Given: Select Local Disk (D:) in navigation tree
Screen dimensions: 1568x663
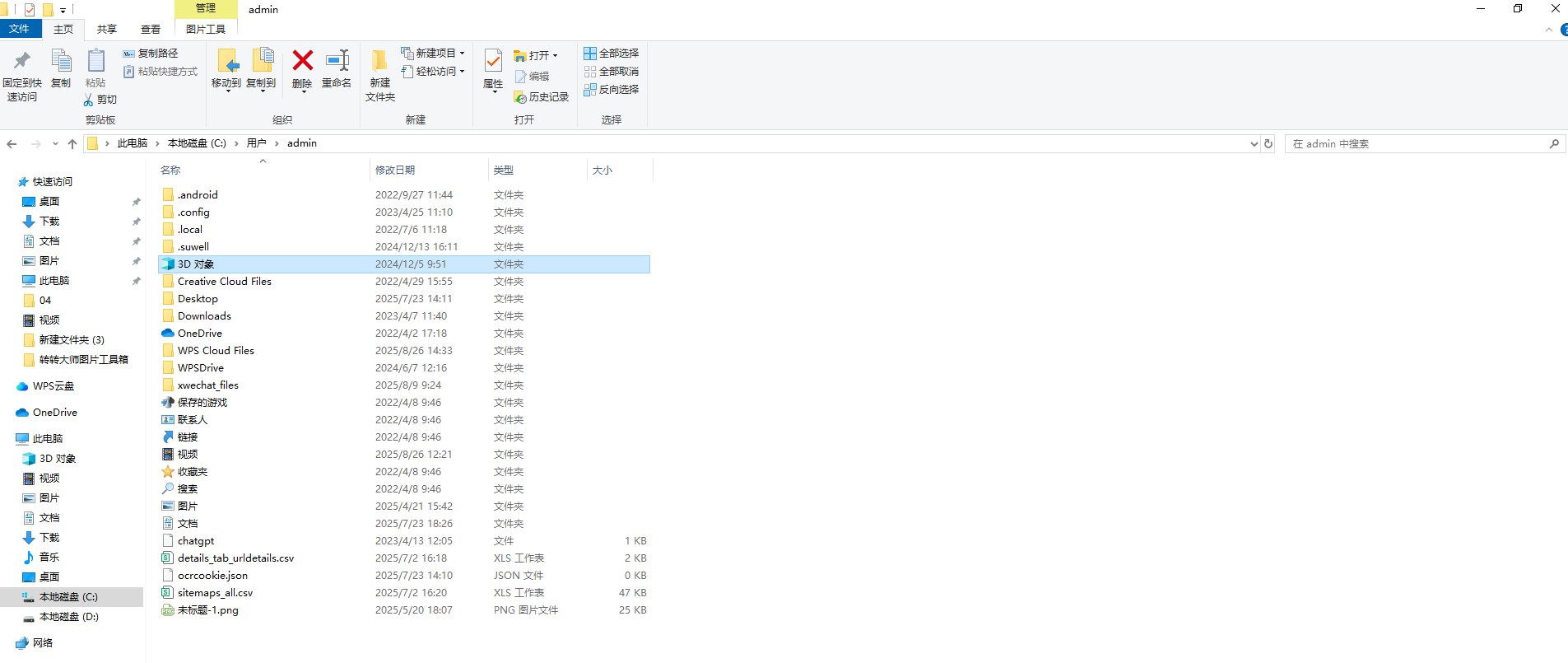Looking at the screenshot, I should click(x=69, y=617).
